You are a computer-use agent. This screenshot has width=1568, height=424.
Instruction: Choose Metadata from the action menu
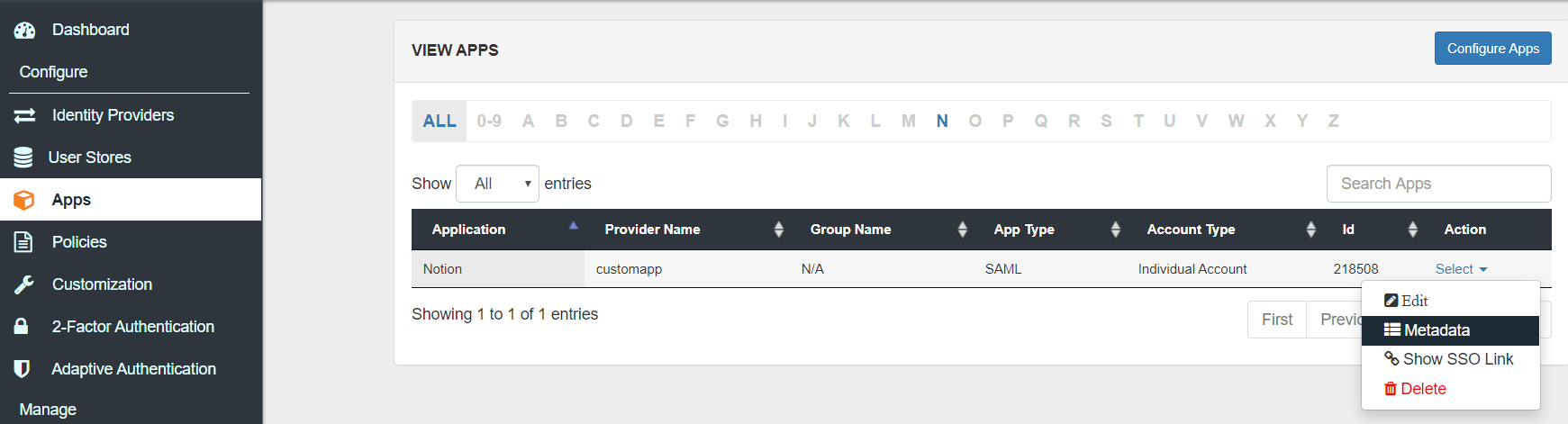(x=1450, y=330)
